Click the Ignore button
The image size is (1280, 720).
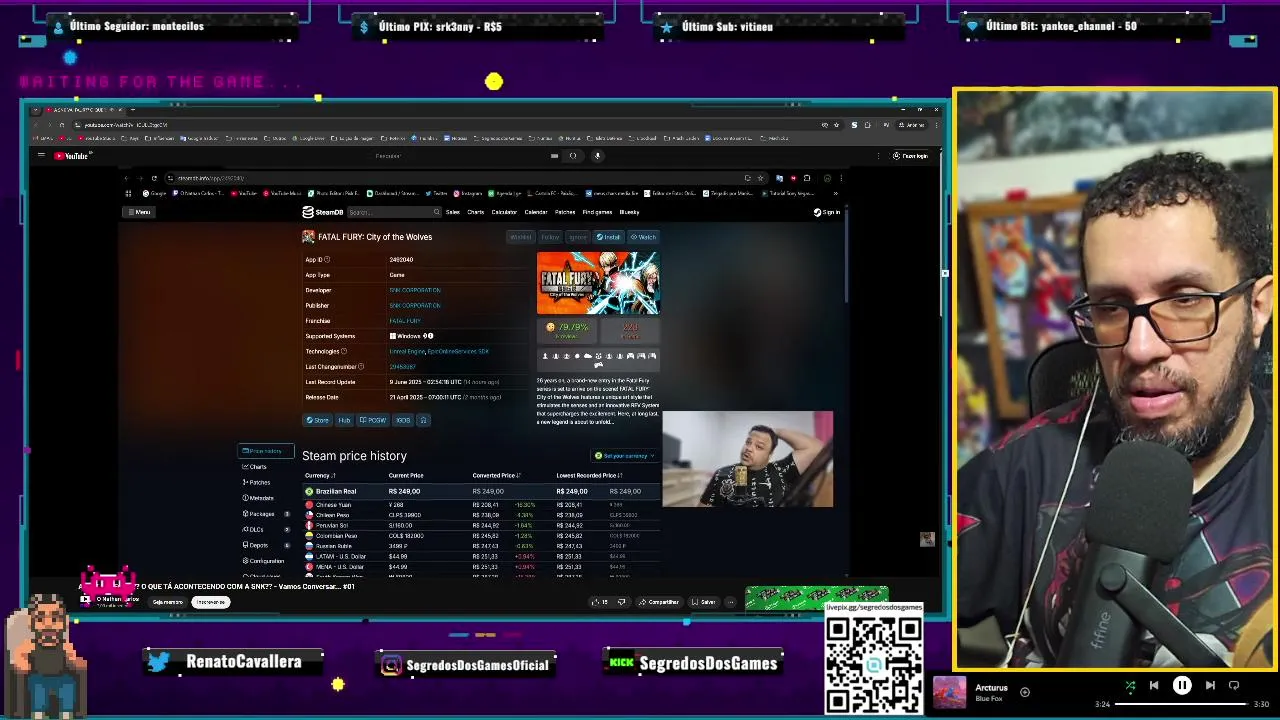[x=578, y=237]
